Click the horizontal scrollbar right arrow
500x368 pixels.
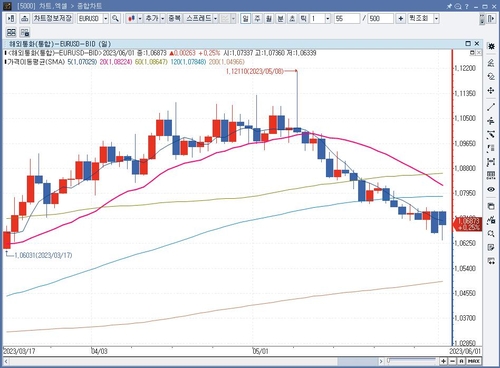pos(381,361)
